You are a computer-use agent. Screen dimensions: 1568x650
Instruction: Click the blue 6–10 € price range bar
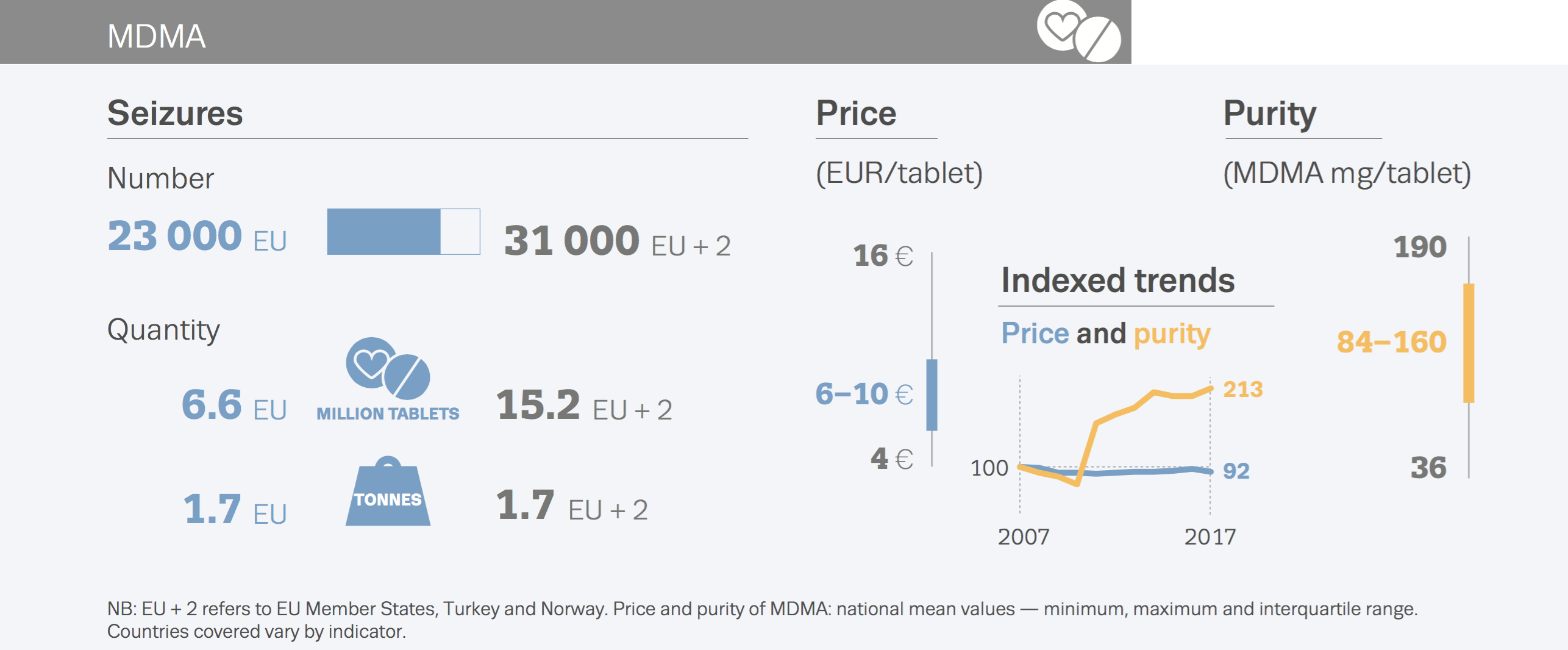932,395
